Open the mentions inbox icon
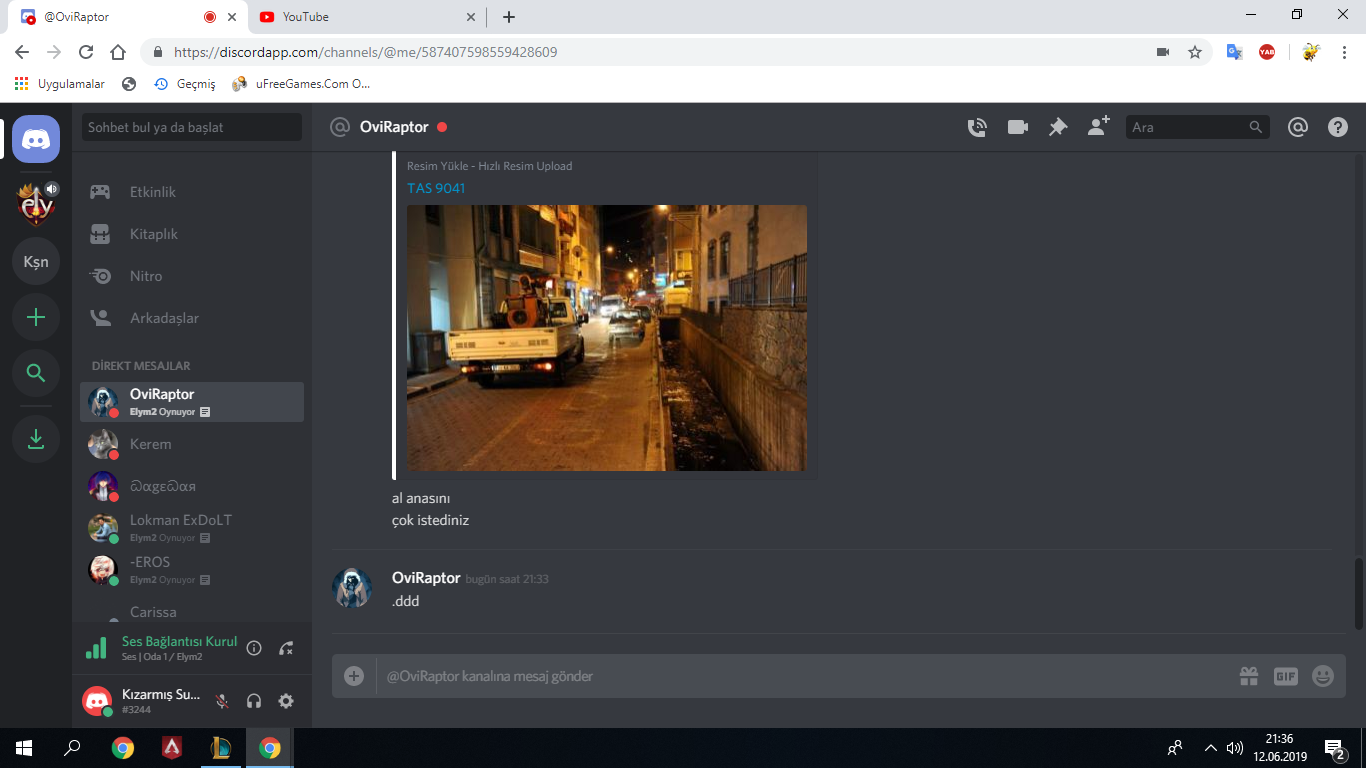 click(1297, 127)
